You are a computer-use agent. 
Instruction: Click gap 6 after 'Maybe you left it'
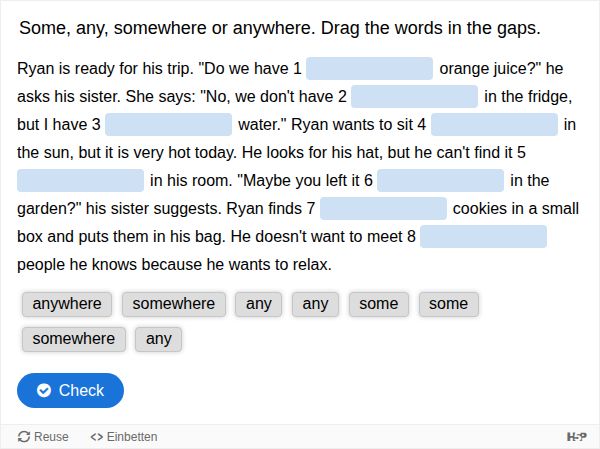(x=440, y=181)
